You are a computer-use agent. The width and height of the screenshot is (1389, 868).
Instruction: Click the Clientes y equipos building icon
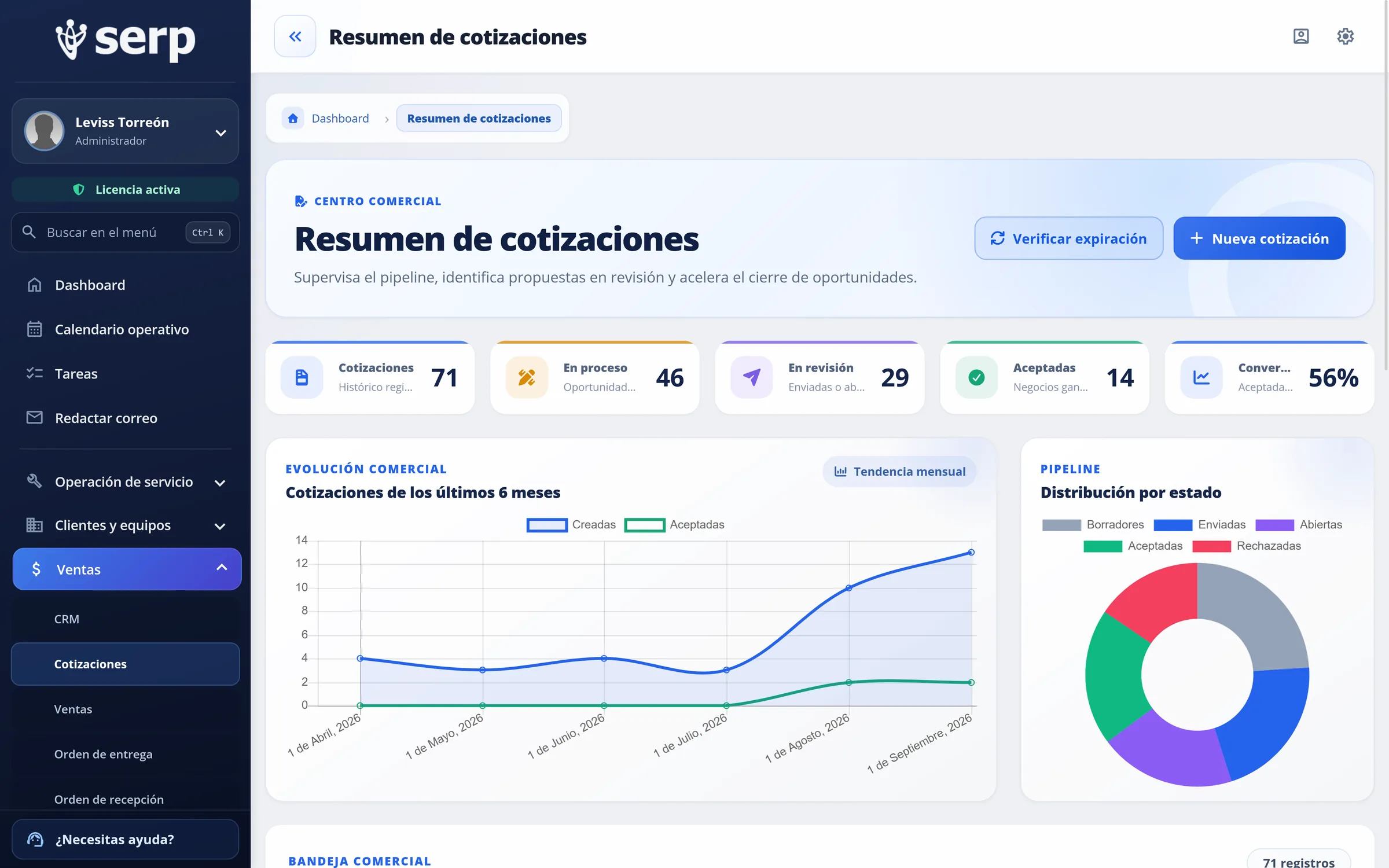35,525
